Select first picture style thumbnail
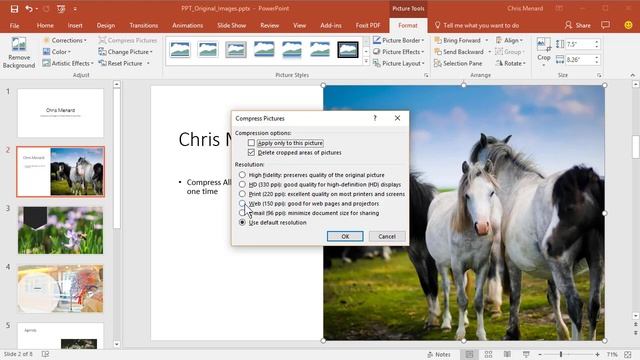640x360 pixels. click(x=180, y=50)
